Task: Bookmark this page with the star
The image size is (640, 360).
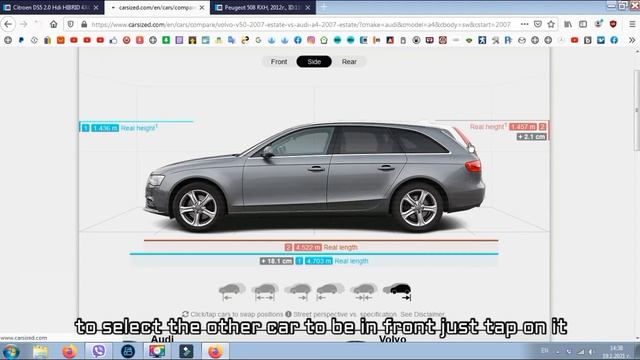Action: 551,24
